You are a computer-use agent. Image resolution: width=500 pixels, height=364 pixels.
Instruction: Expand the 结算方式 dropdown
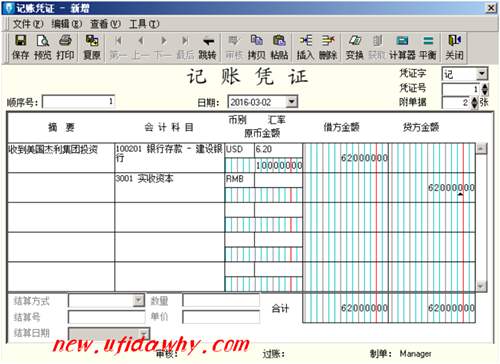tap(138, 300)
